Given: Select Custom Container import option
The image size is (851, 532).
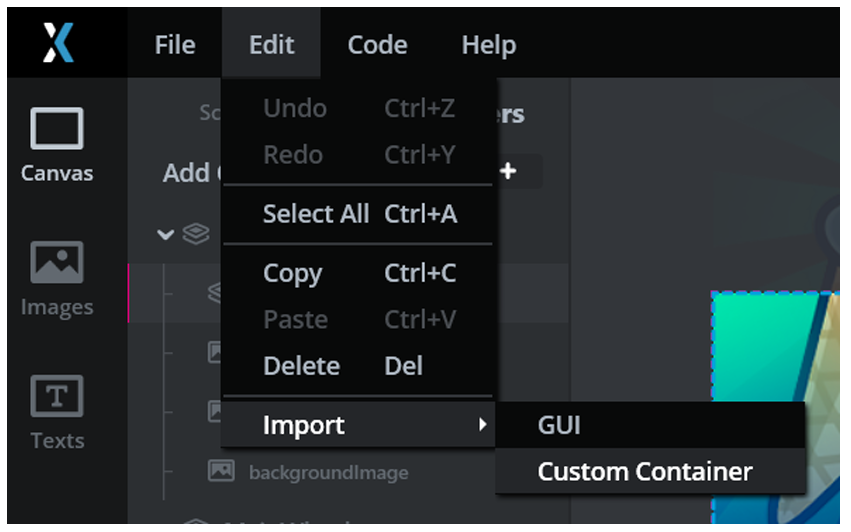Looking at the screenshot, I should click(644, 471).
